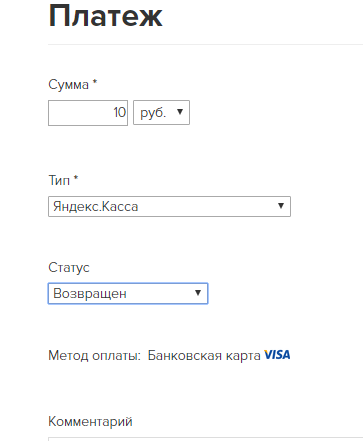Expand the Статус dropdown showing Возвращен
Image resolution: width=363 pixels, height=441 pixels.
click(x=128, y=294)
